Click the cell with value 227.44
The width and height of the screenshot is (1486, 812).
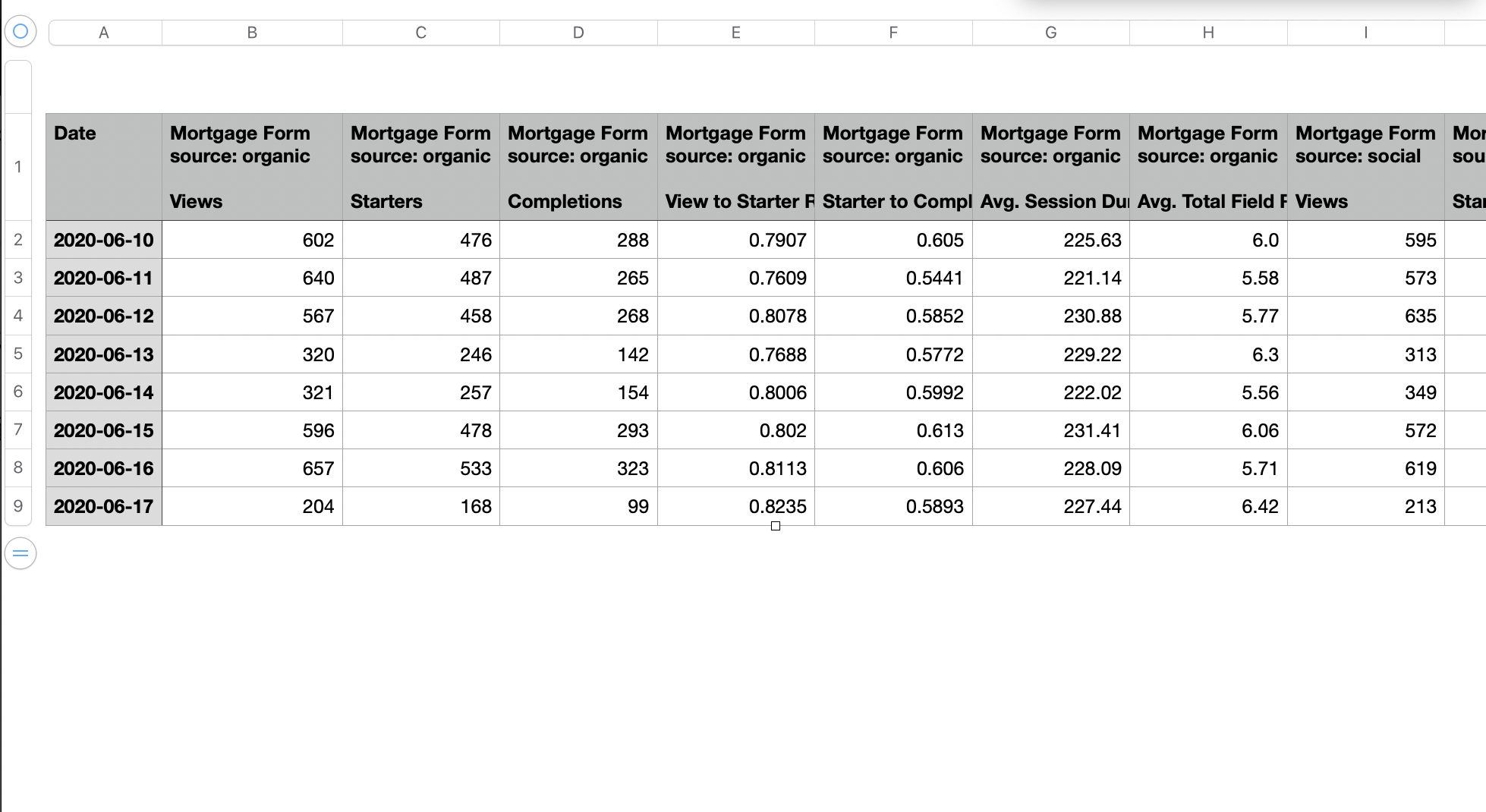[x=1051, y=506]
